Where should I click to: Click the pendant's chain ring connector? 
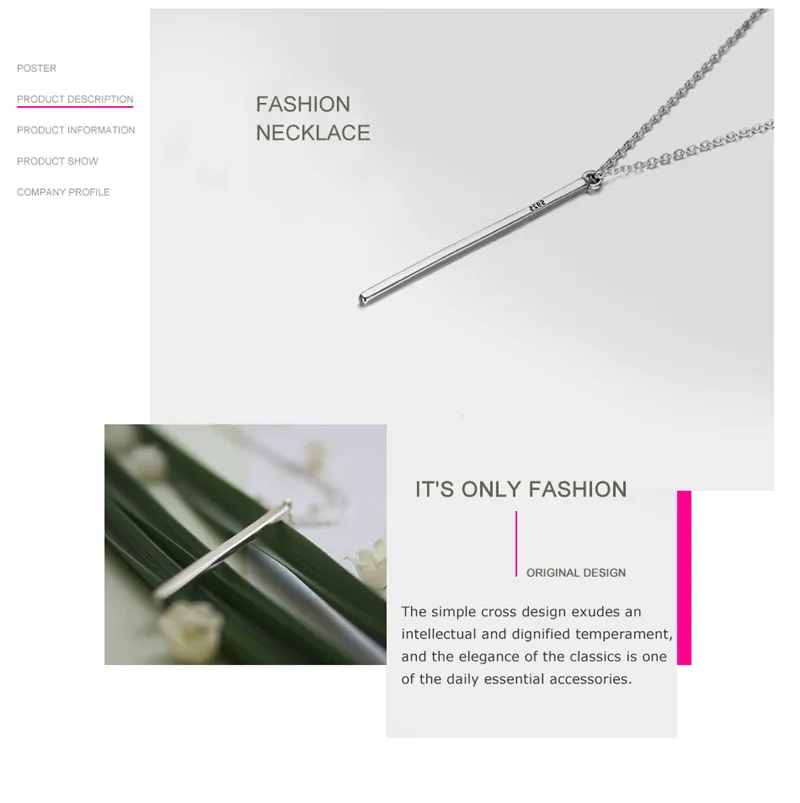tap(593, 179)
